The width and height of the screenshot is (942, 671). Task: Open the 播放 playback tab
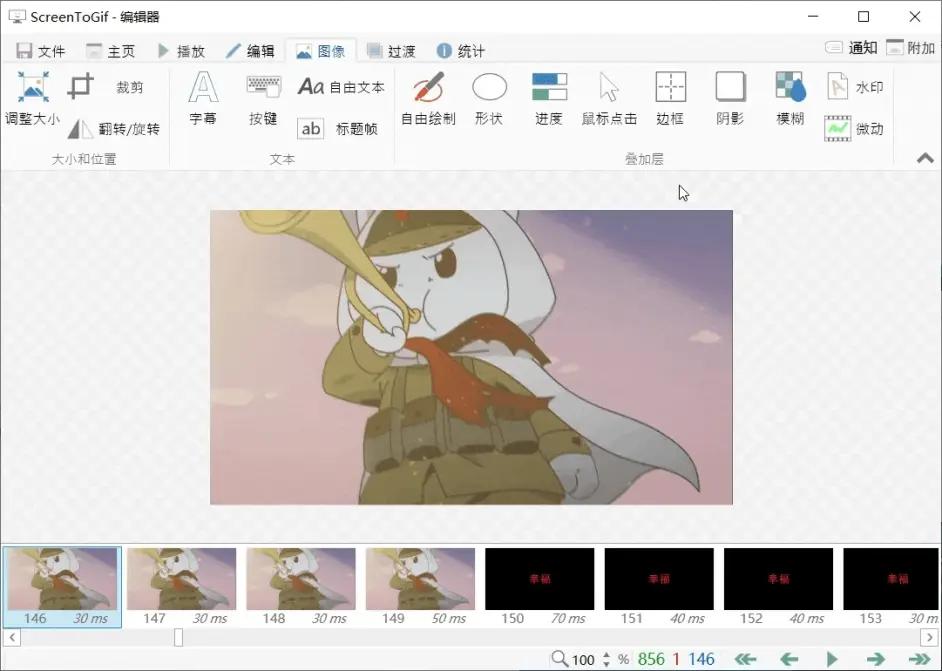[x=181, y=51]
